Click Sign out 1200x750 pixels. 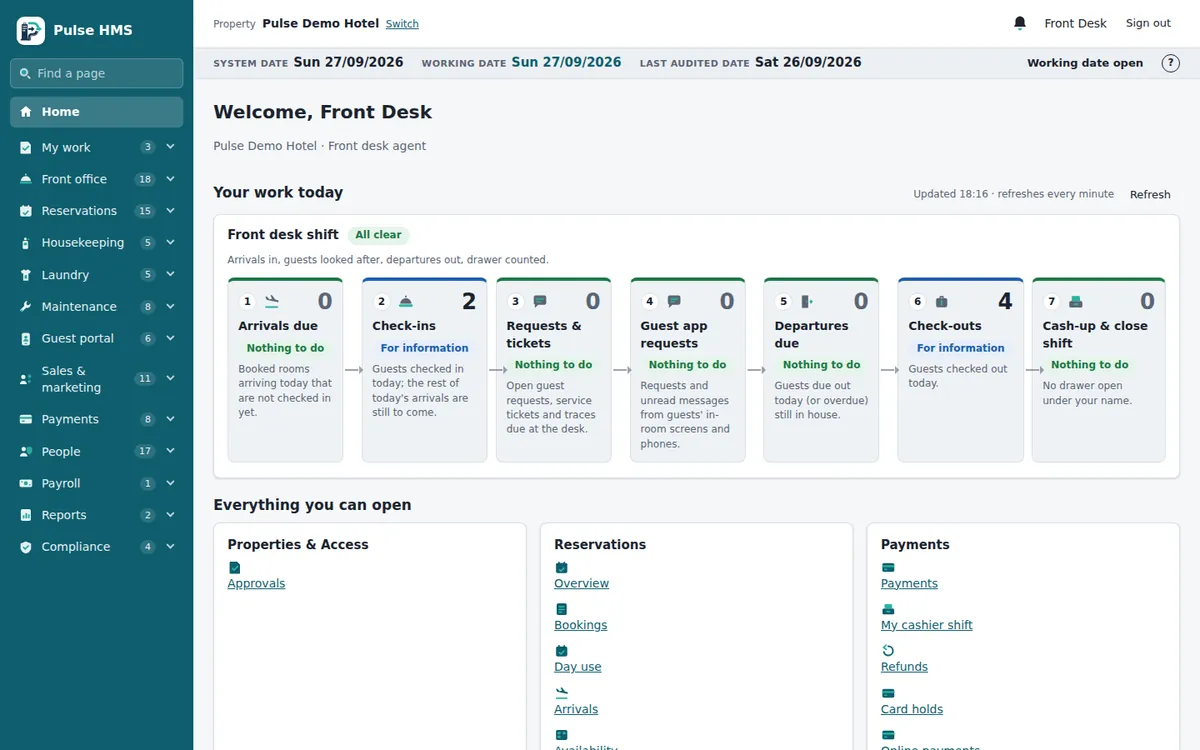tap(1148, 23)
